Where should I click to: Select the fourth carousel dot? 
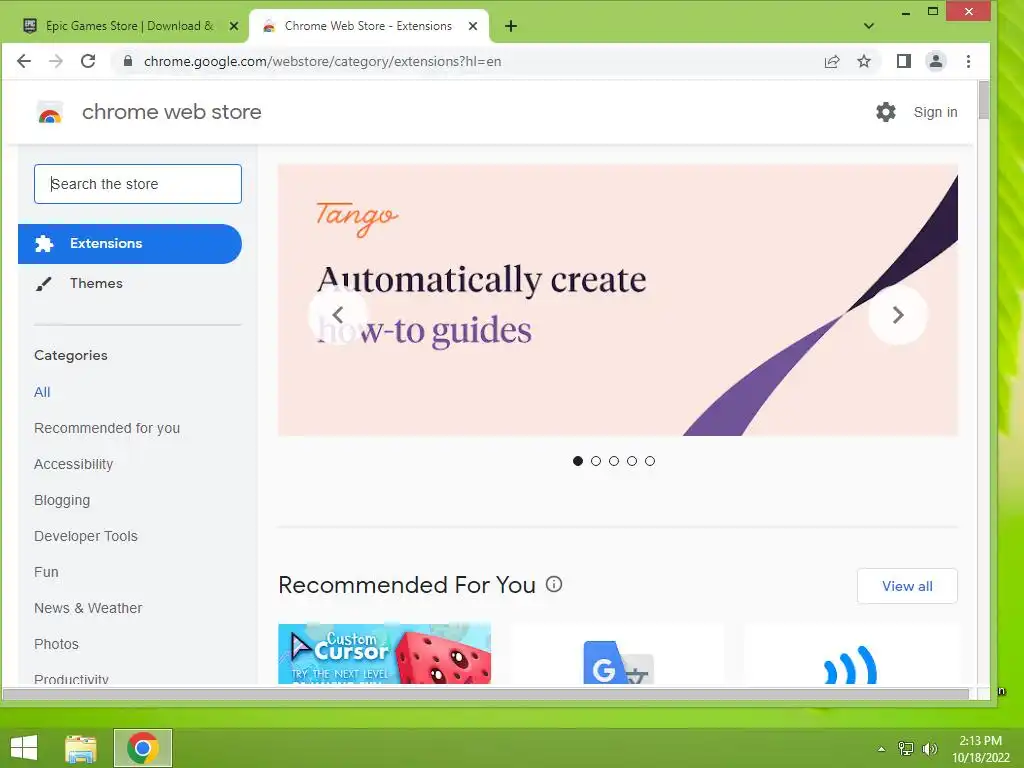coord(632,461)
